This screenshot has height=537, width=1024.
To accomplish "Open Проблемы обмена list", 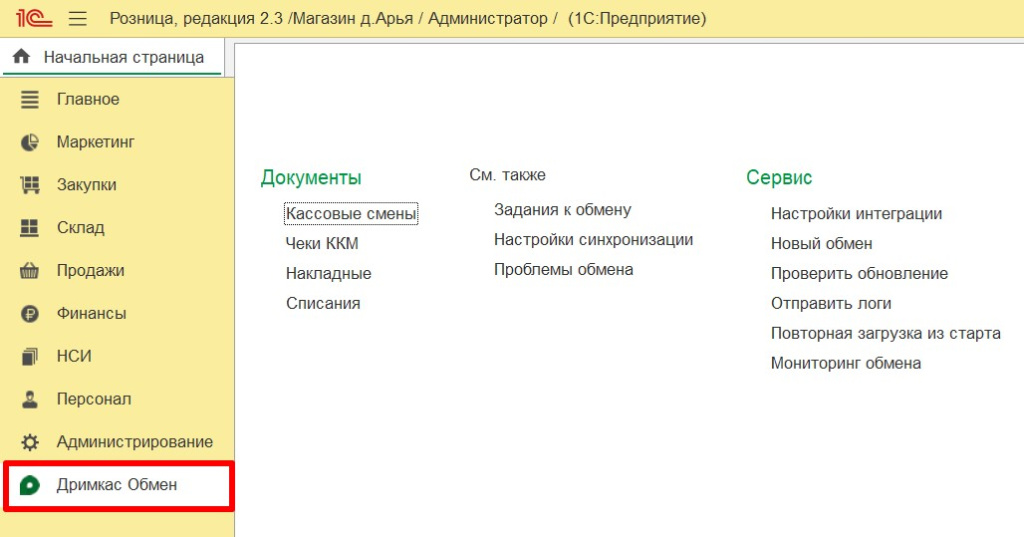I will coord(563,270).
